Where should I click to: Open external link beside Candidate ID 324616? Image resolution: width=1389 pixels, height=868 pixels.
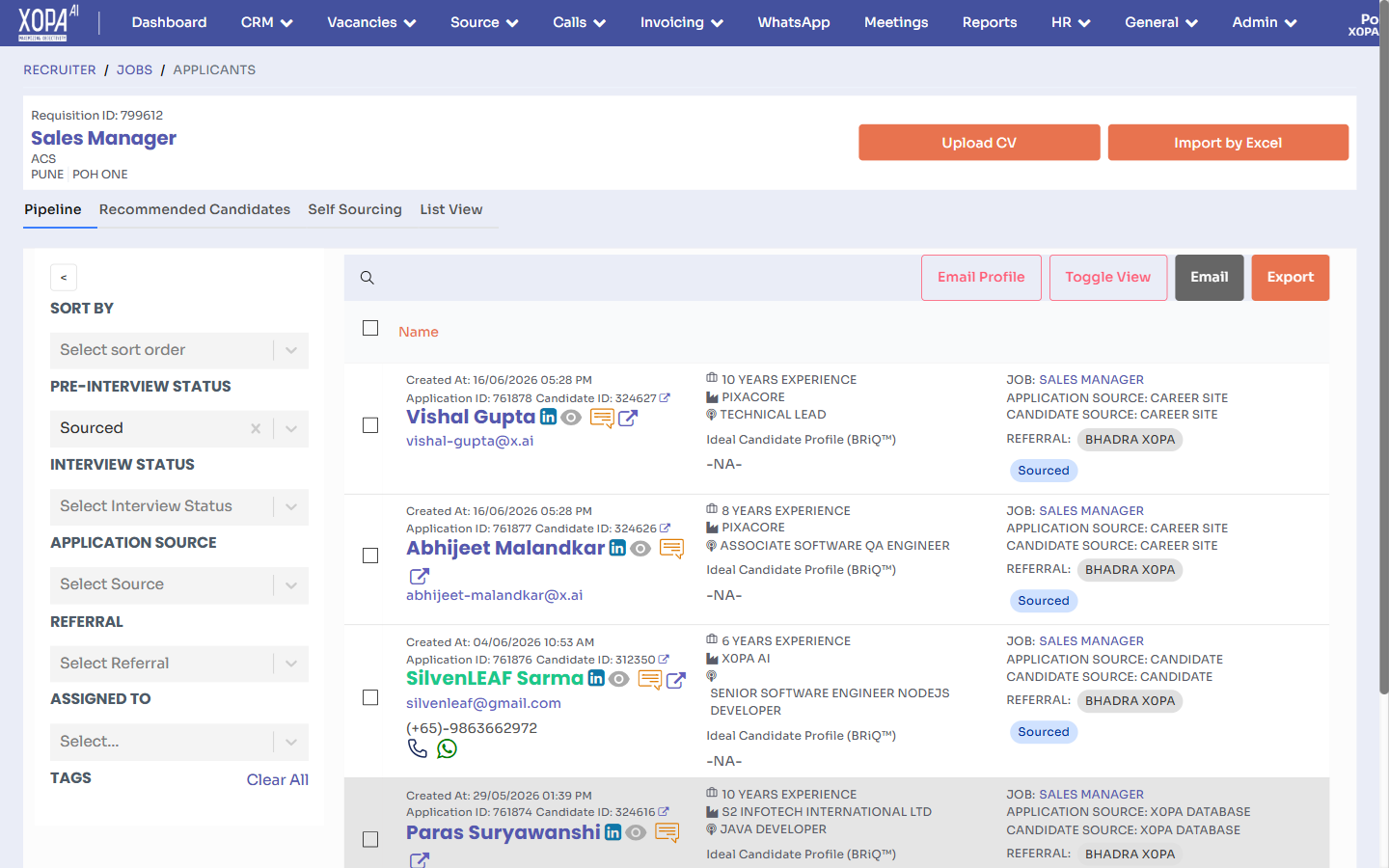click(664, 812)
